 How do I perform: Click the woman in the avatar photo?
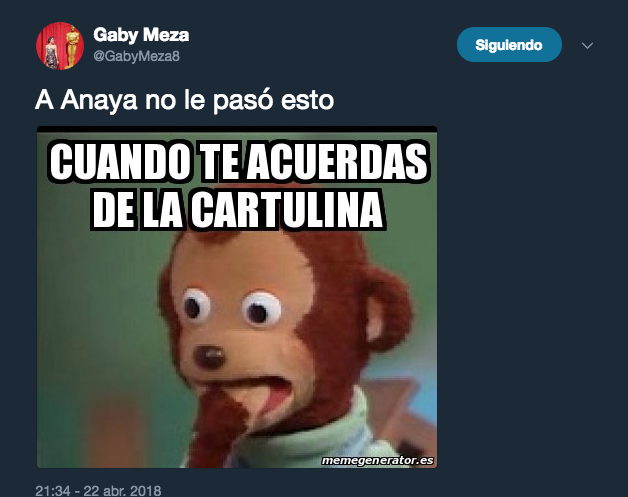52,52
